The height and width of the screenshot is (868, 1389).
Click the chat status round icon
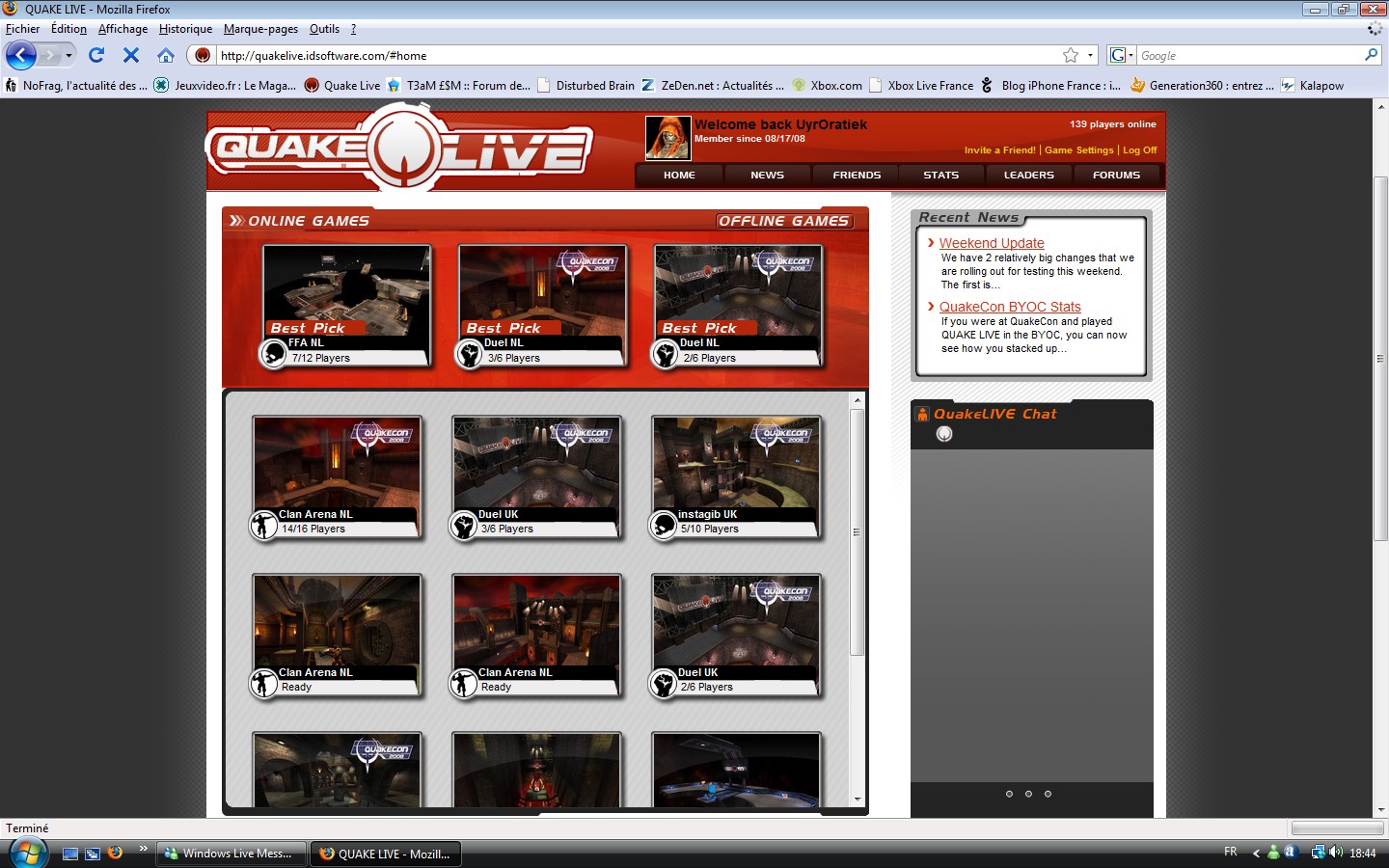(x=944, y=434)
